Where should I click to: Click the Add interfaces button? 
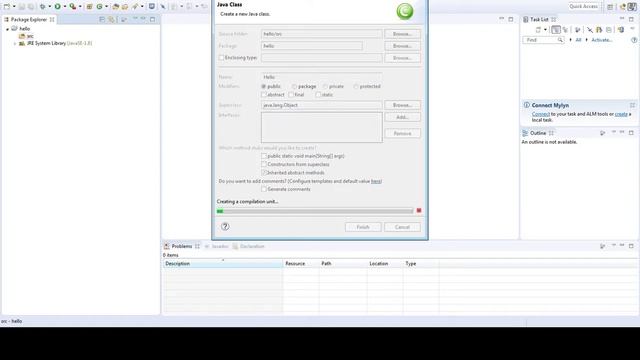(402, 117)
